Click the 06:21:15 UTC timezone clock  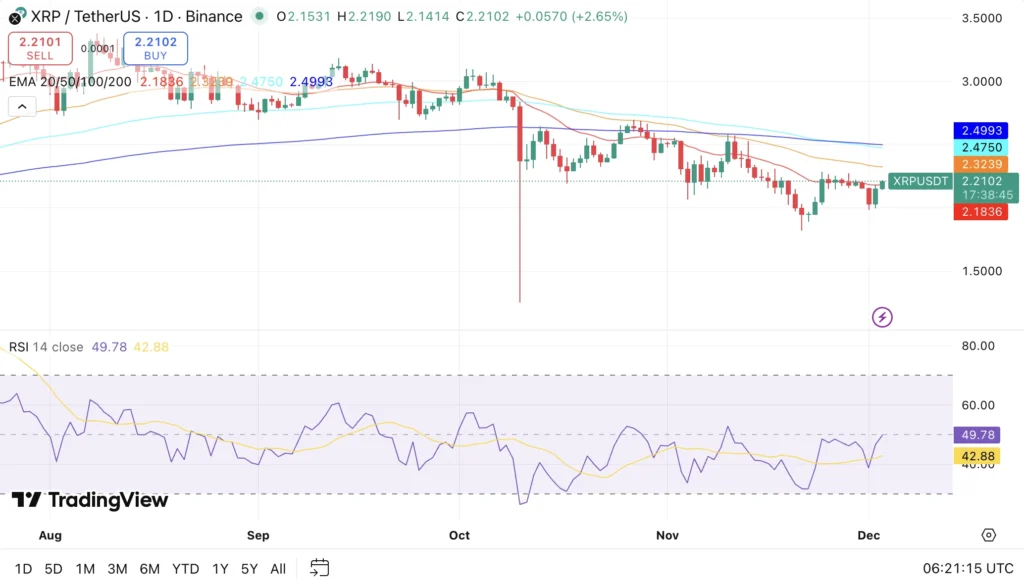[968, 569]
